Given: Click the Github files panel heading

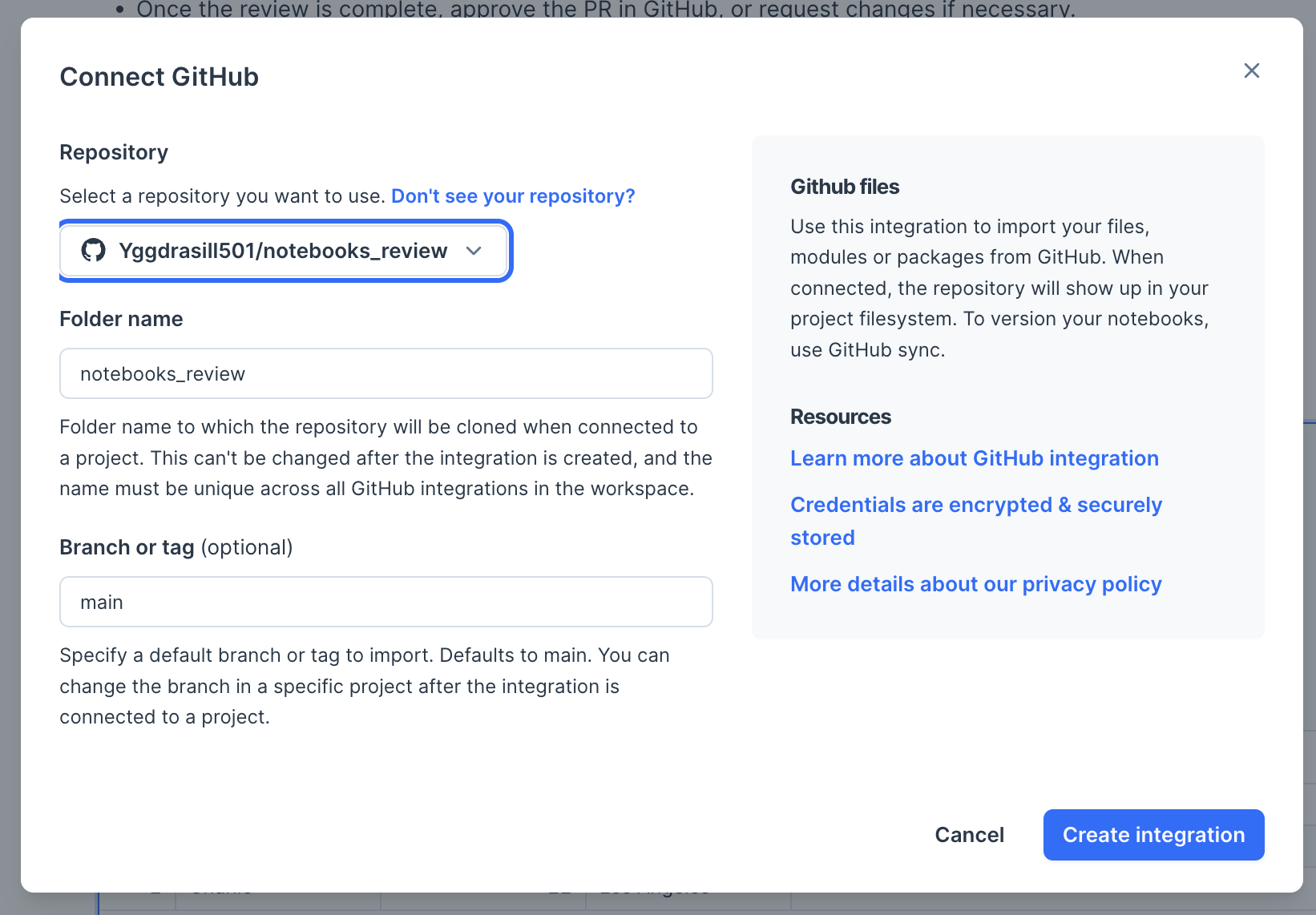Looking at the screenshot, I should point(845,187).
